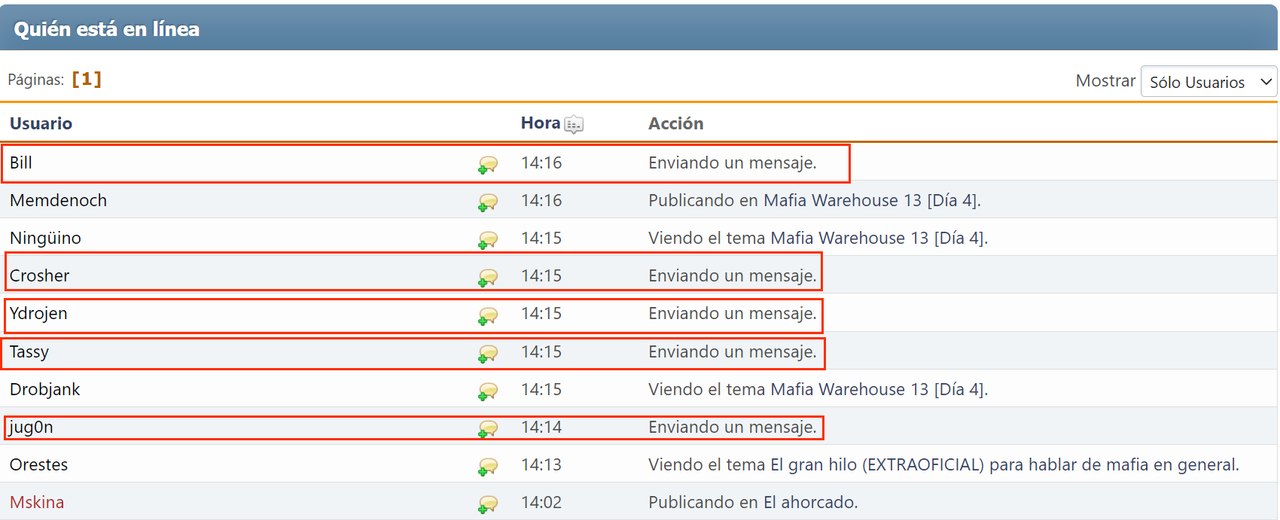The height and width of the screenshot is (520, 1280).
Task: Click 'Enviando un mensaje.' in Tassy's row
Action: click(x=732, y=351)
